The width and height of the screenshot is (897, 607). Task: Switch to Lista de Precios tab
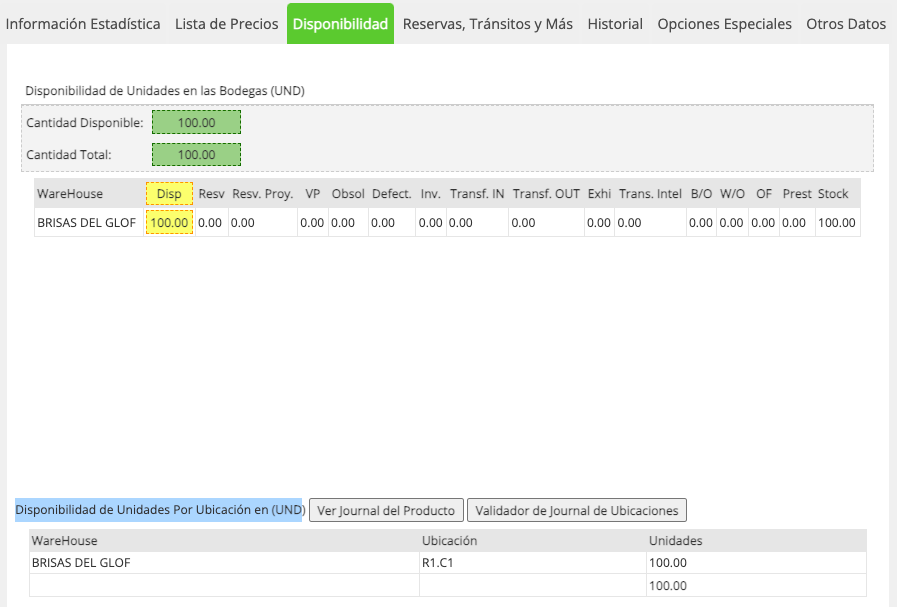pos(227,24)
